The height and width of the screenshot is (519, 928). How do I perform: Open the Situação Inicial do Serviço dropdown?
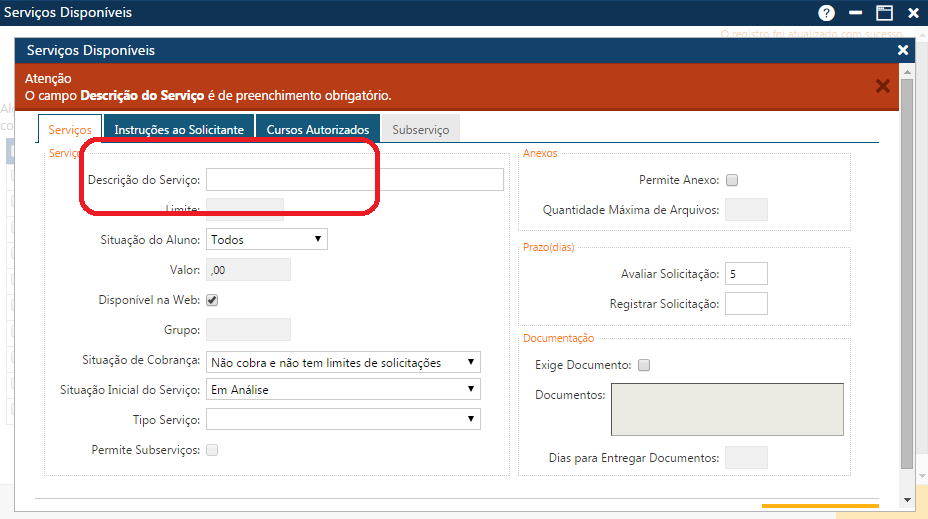pyautogui.click(x=343, y=390)
